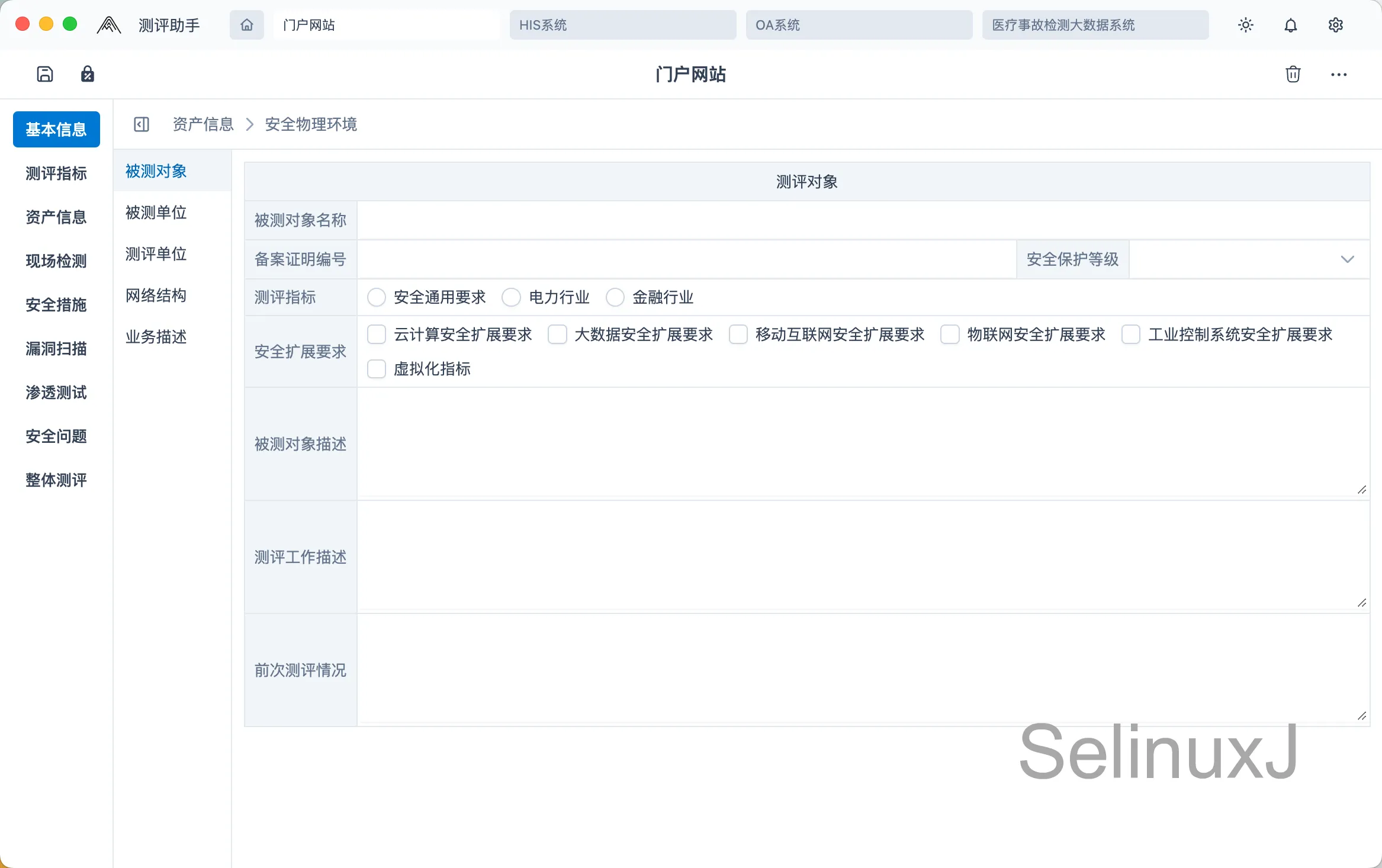Click the home icon tab
The height and width of the screenshot is (868, 1382).
point(247,25)
